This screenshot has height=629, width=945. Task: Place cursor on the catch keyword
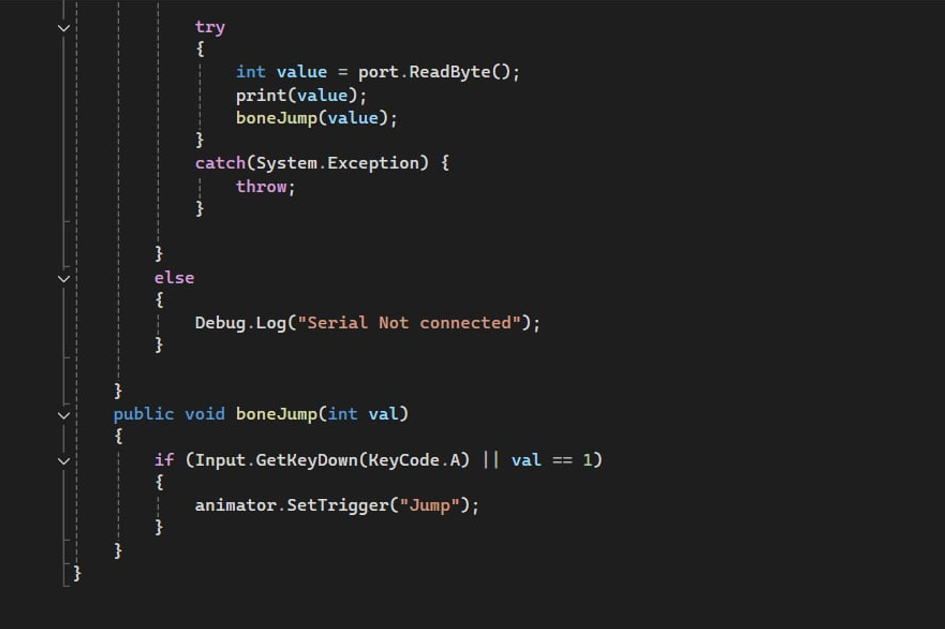point(220,163)
